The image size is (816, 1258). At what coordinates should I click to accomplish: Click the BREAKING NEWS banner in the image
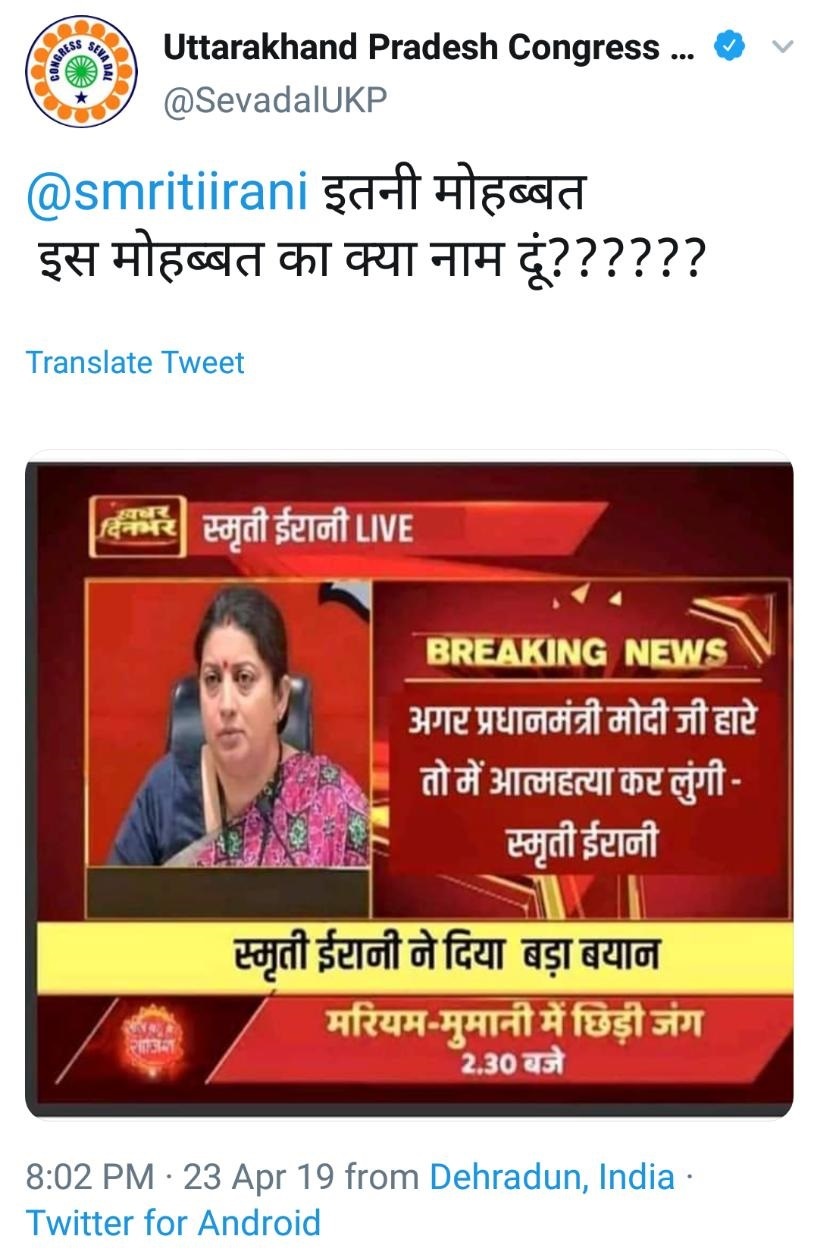point(576,653)
